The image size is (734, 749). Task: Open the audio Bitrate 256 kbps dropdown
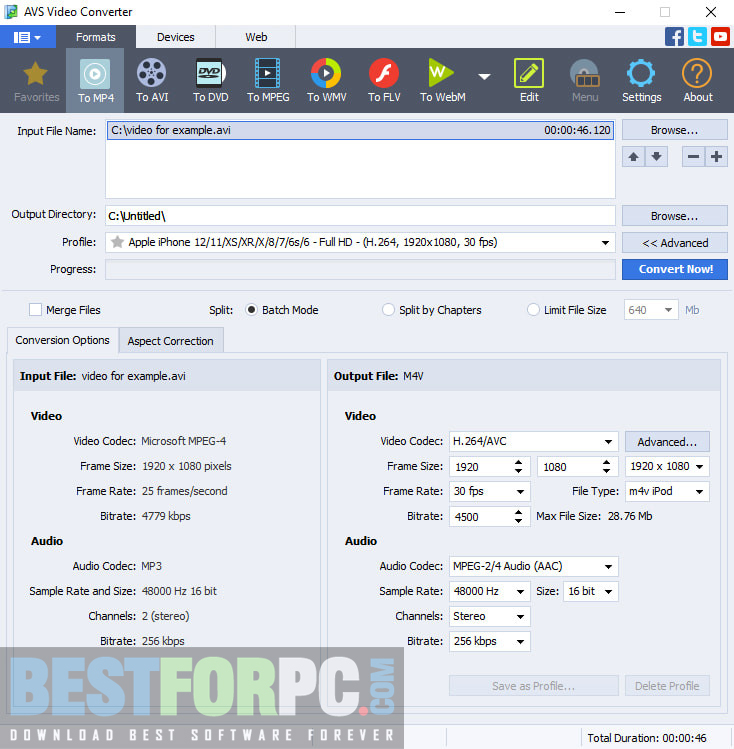point(489,642)
